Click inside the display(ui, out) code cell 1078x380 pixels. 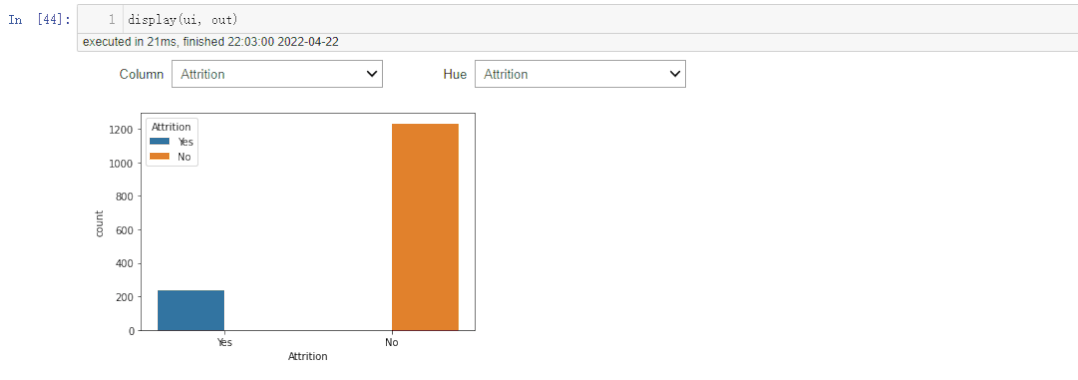pos(600,20)
